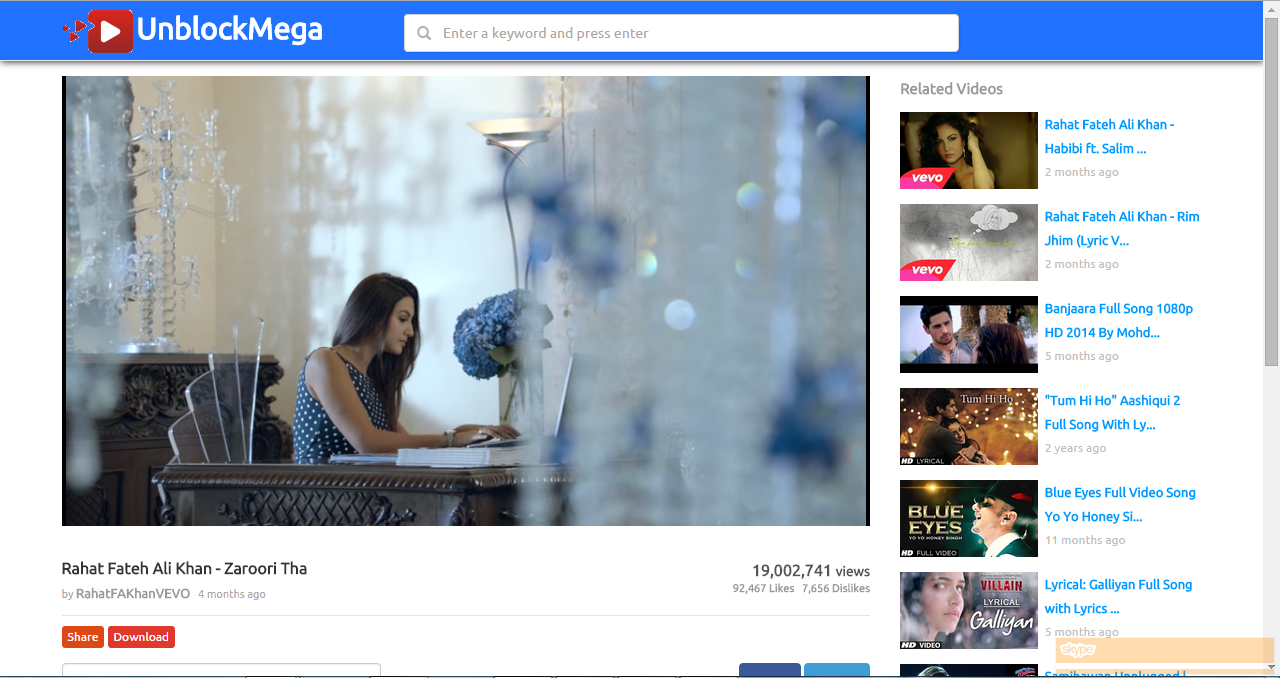This screenshot has width=1280, height=678.
Task: Select the Habibi video thumbnail
Action: click(969, 150)
